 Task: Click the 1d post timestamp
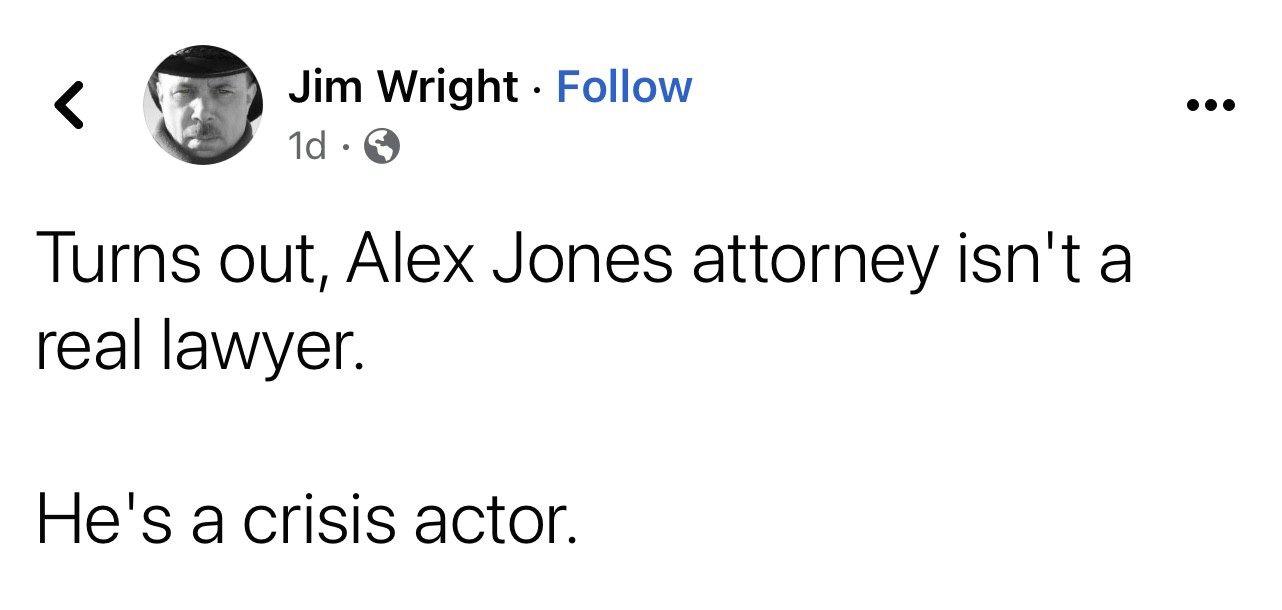(x=306, y=148)
